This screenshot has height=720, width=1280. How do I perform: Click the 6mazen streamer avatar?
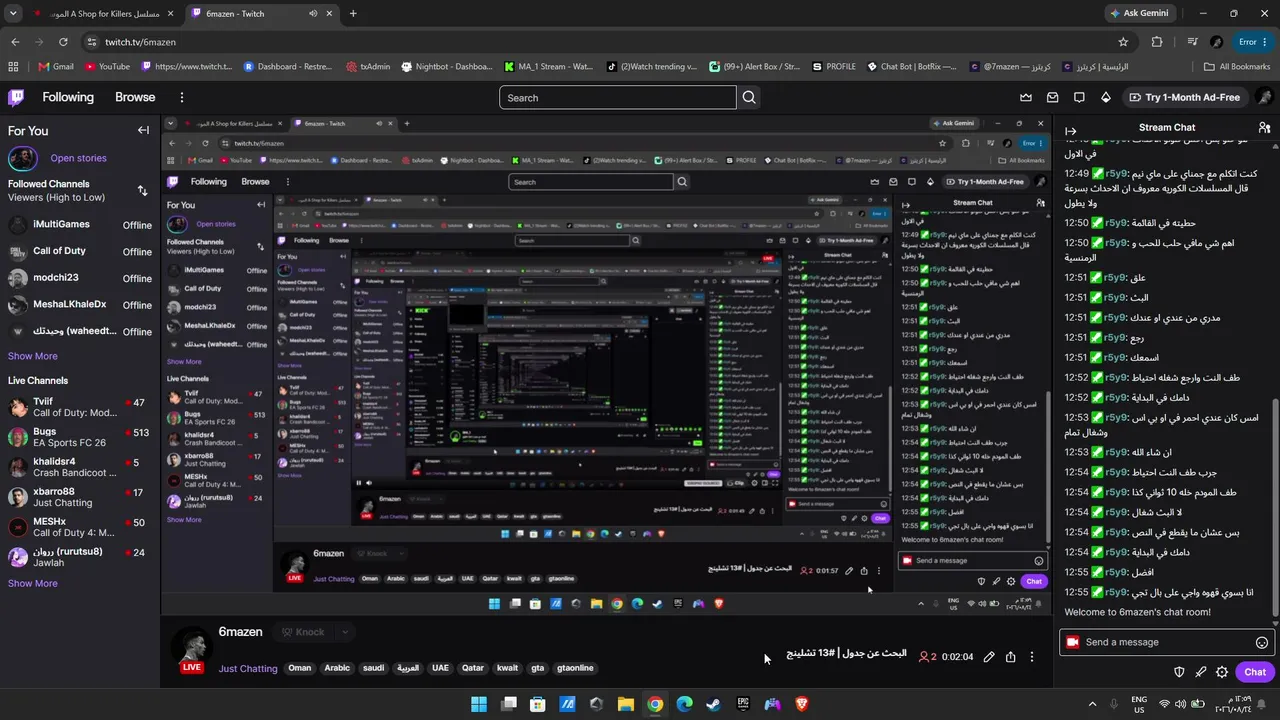click(x=191, y=646)
